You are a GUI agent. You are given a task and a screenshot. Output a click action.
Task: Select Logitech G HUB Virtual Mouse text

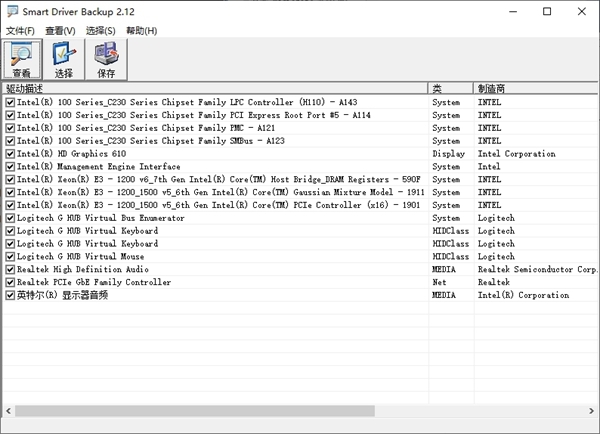pyautogui.click(x=80, y=256)
